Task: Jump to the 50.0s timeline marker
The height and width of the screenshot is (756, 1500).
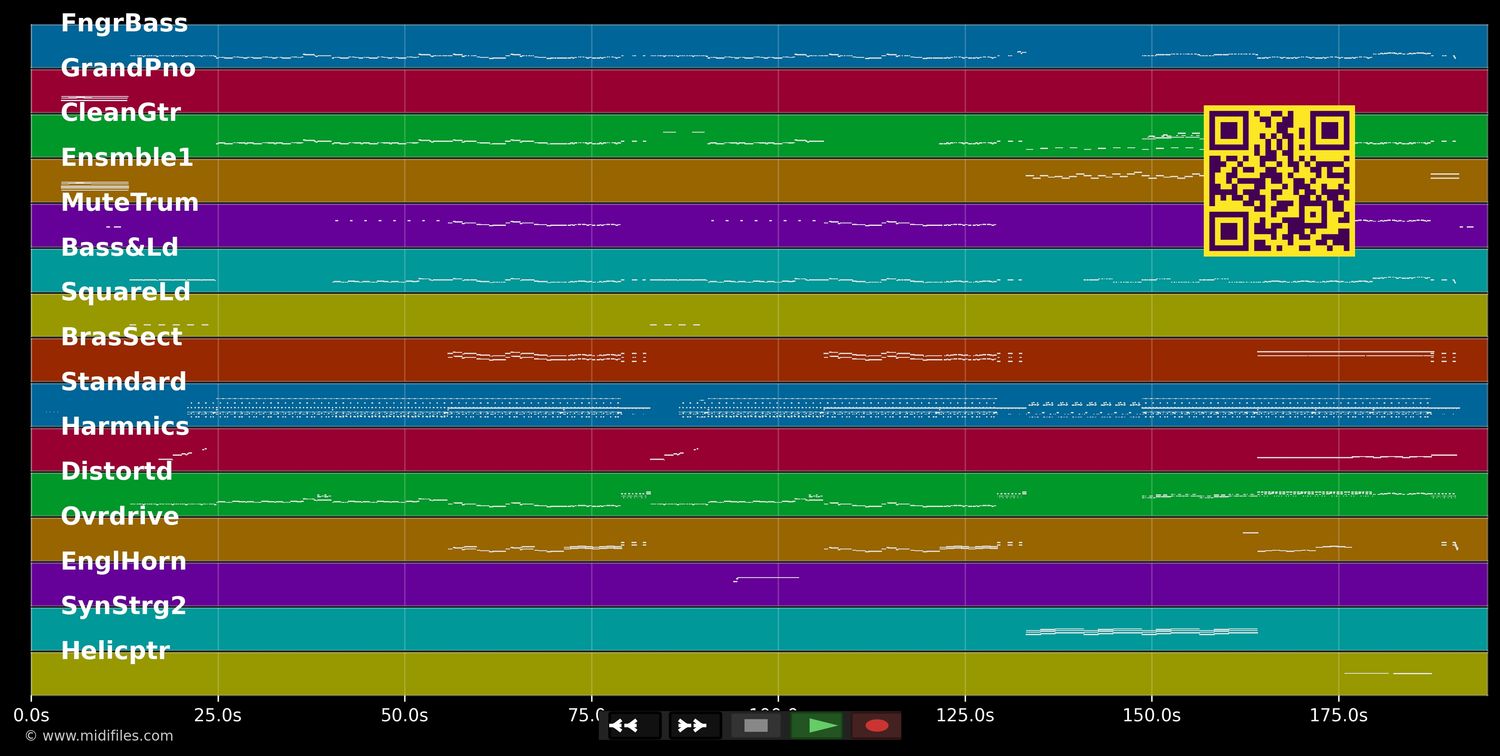Action: pyautogui.click(x=404, y=716)
